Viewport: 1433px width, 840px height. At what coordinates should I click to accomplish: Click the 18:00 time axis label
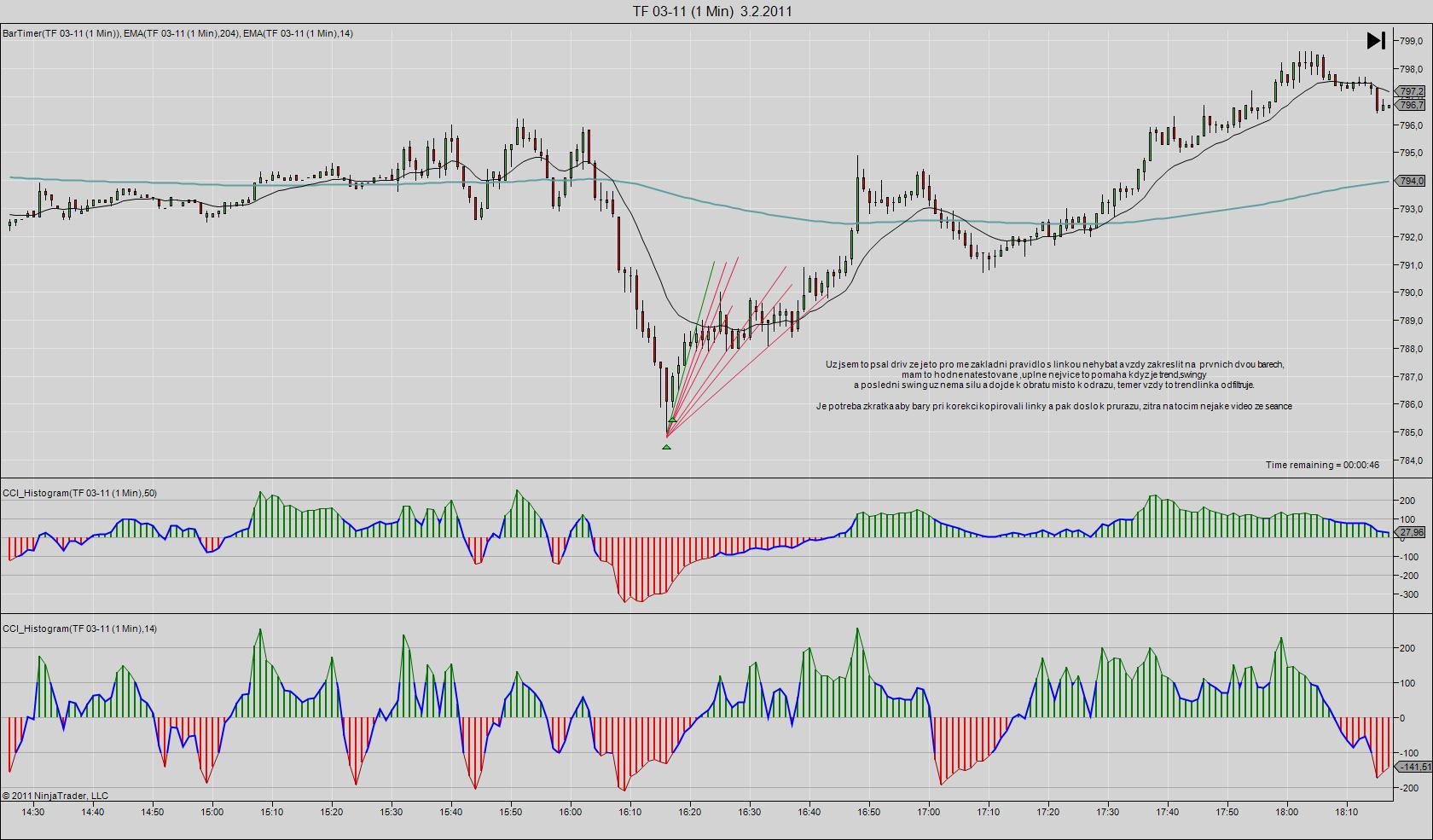tap(1286, 812)
